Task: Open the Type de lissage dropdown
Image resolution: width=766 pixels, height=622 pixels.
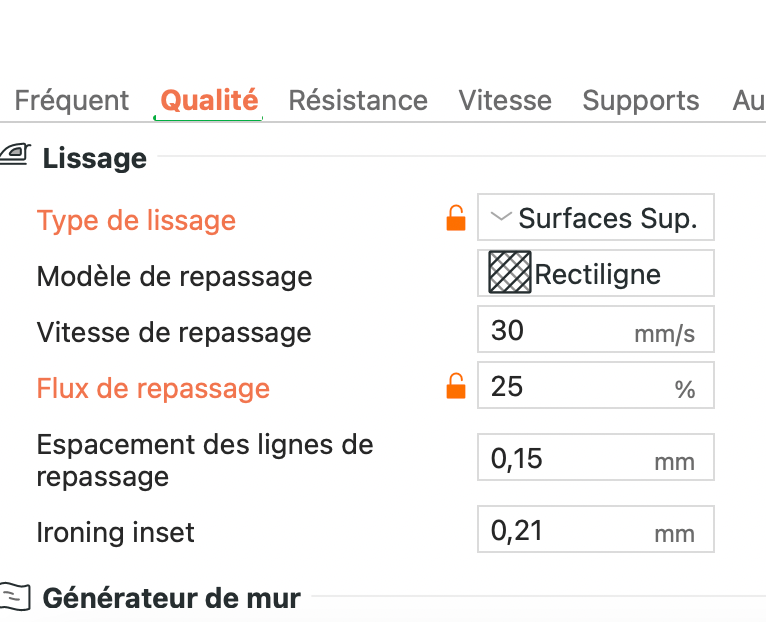Action: (x=596, y=218)
